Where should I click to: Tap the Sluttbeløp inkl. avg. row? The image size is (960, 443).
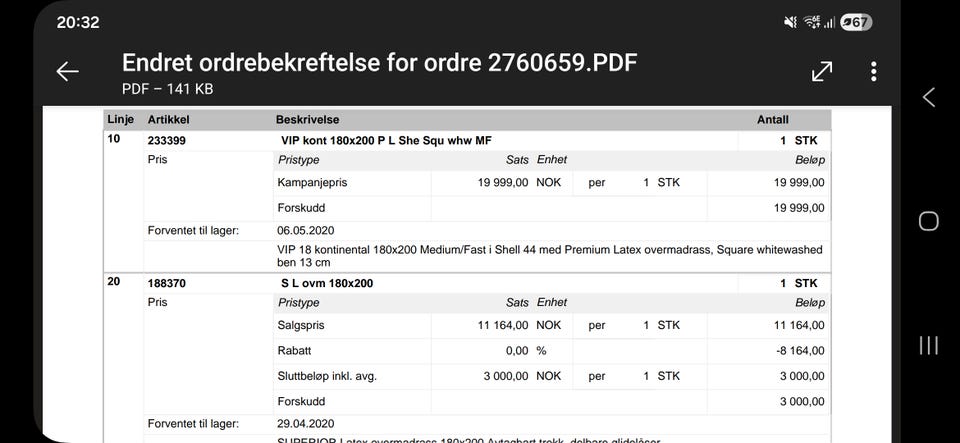pyautogui.click(x=326, y=376)
